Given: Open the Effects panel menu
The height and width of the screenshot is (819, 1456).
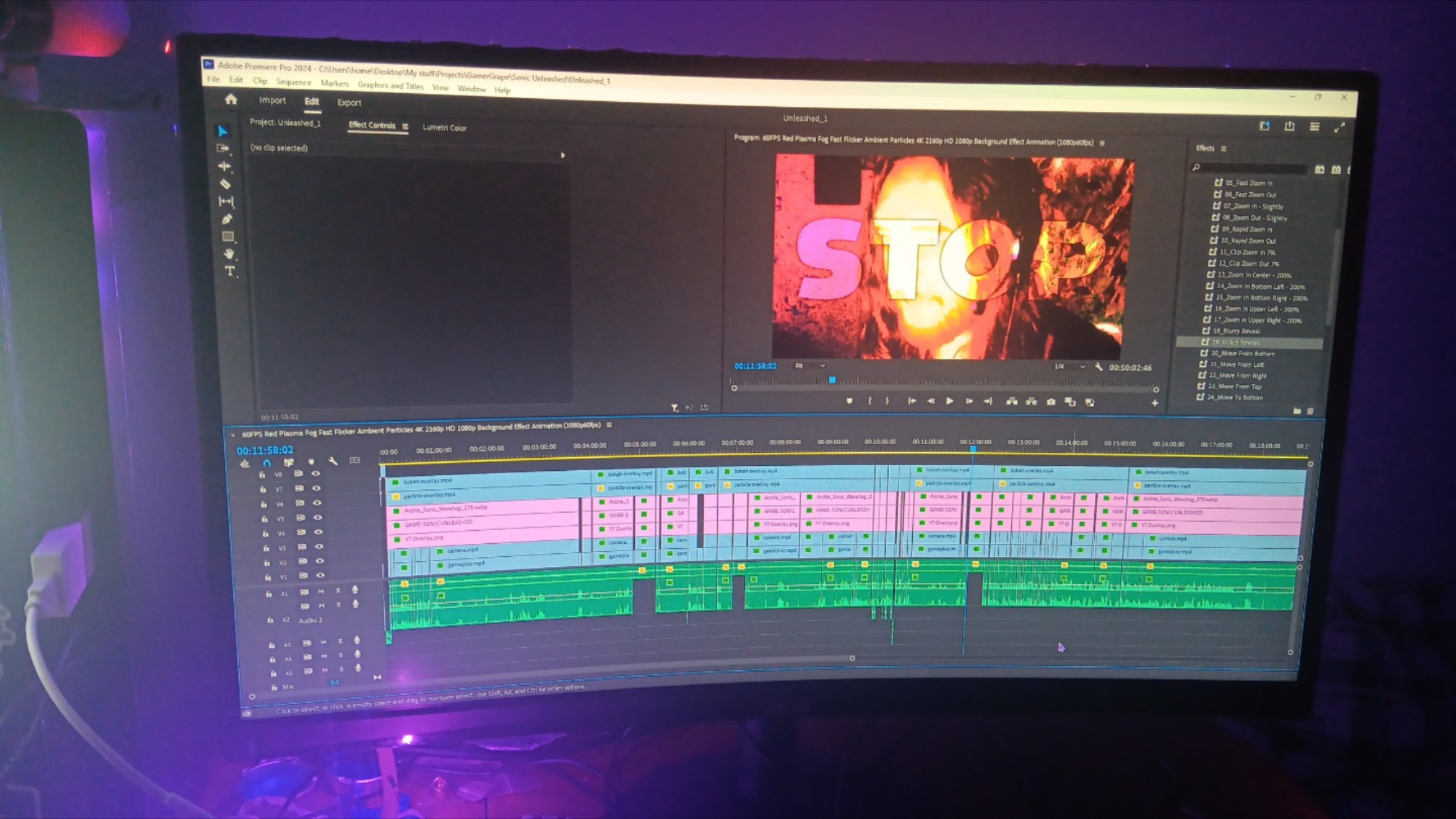Looking at the screenshot, I should pos(1224,149).
